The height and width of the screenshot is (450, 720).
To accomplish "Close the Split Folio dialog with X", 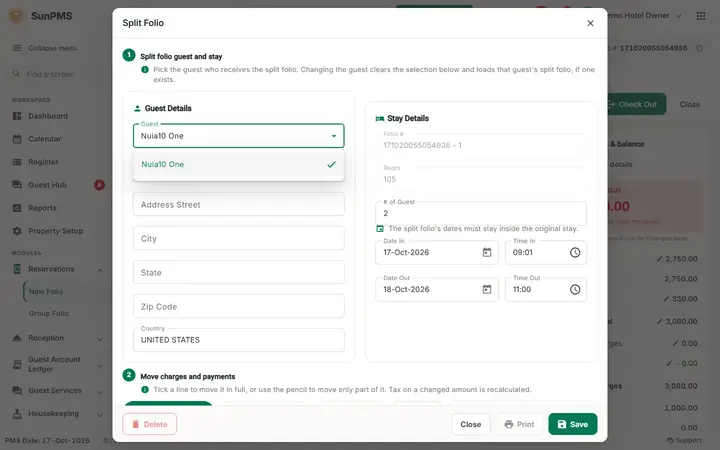I will point(590,23).
